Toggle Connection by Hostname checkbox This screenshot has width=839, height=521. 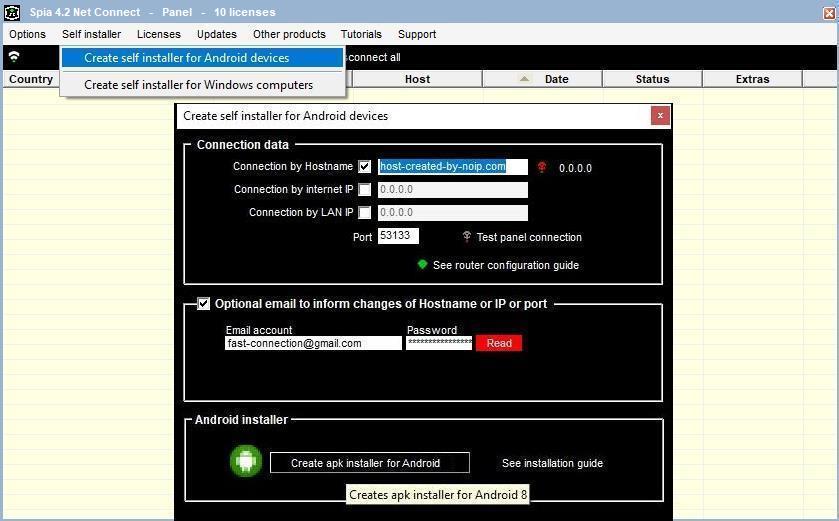364,166
